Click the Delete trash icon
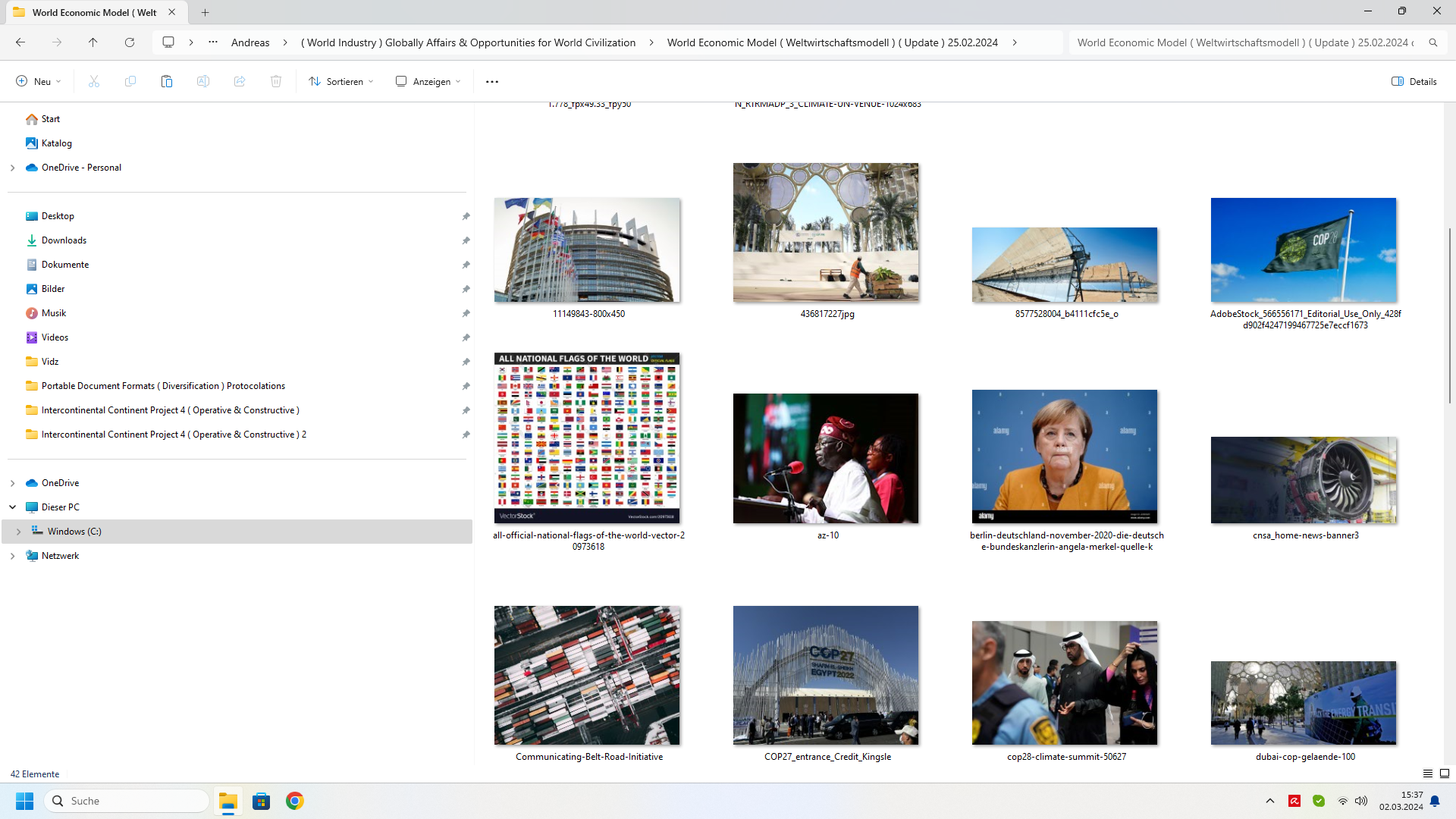Screen dimensions: 1456x819 (x=276, y=81)
